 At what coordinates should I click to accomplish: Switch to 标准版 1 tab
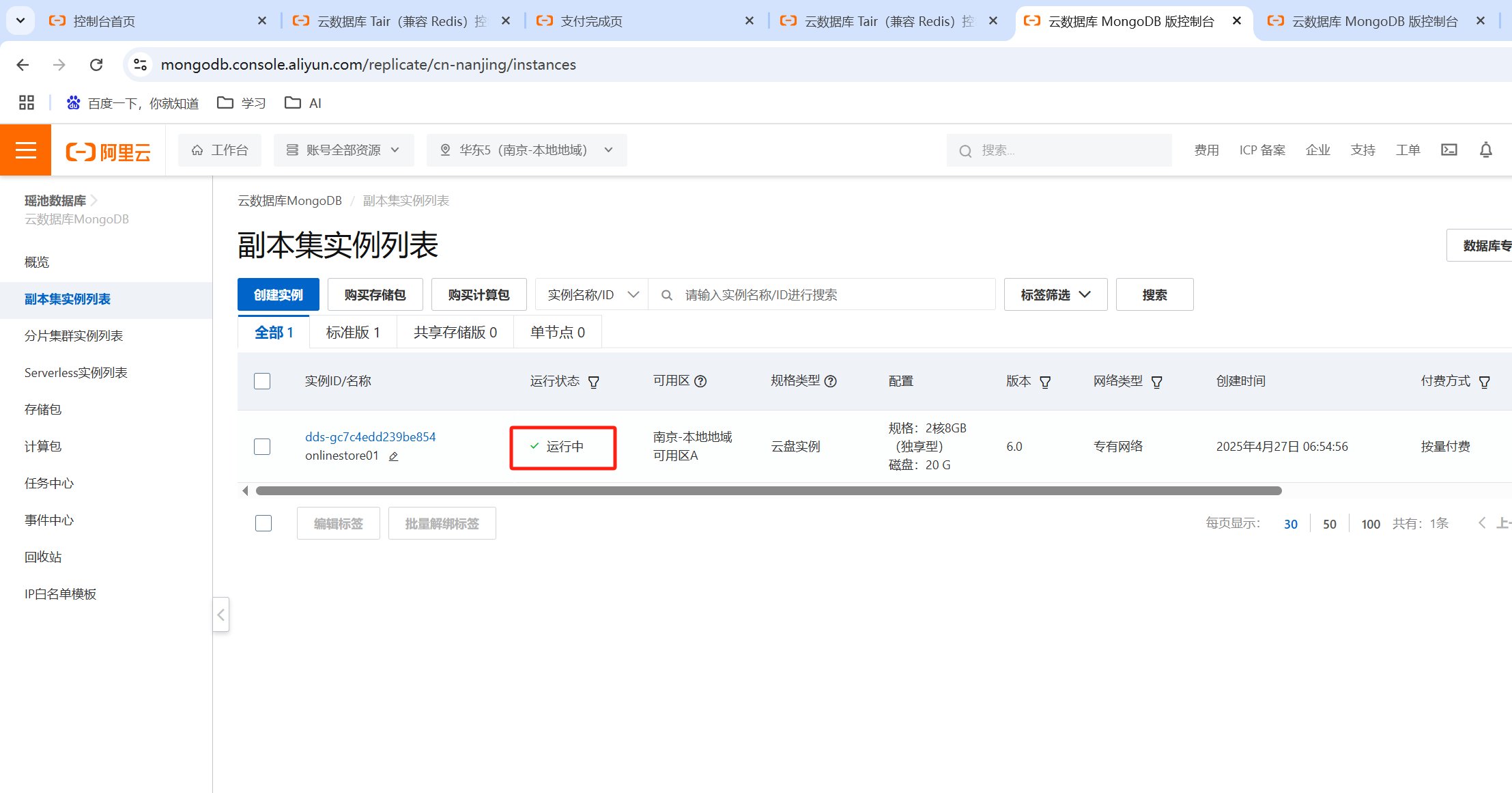pos(353,333)
